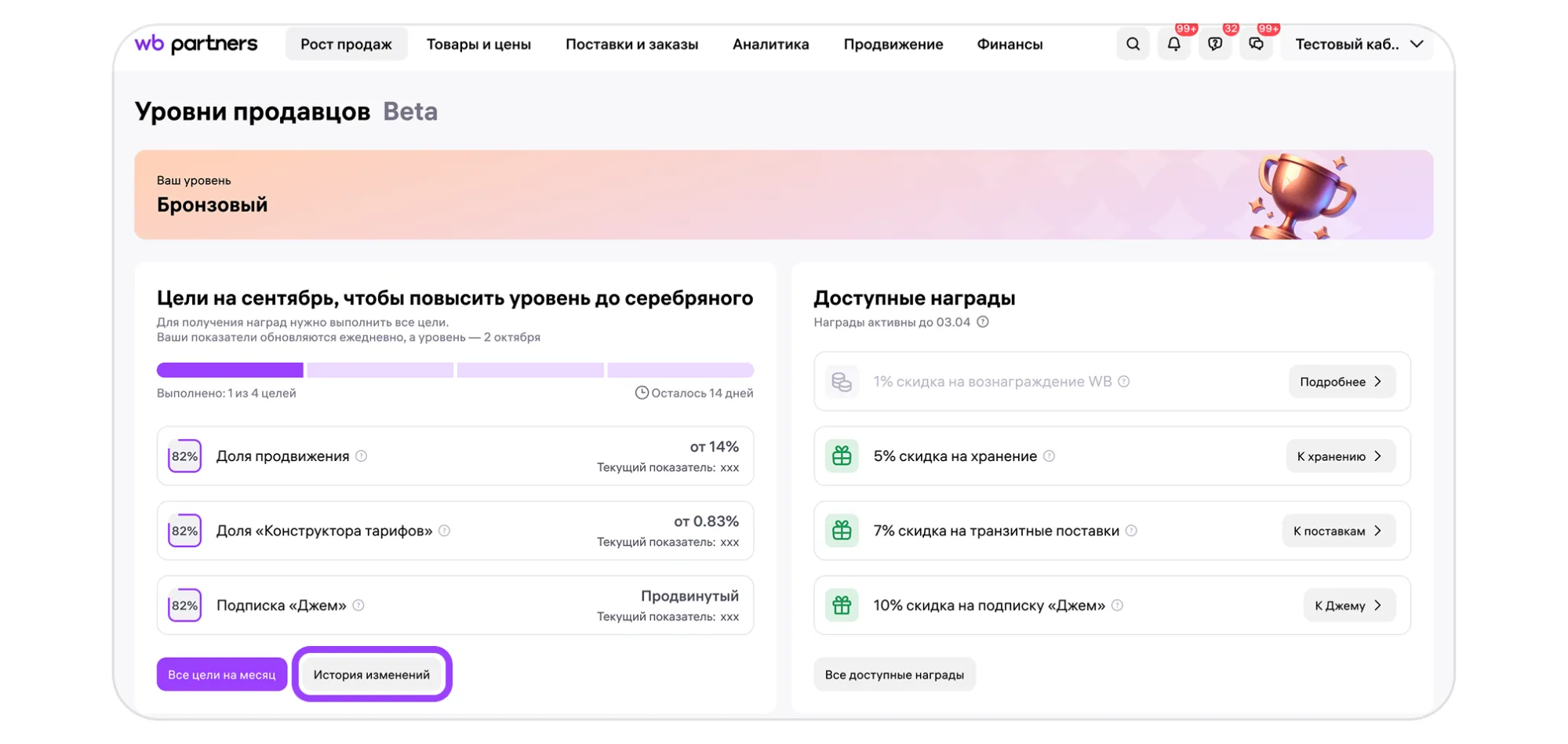Open the Товары и цены menu
Image resolution: width=1568 pixels, height=744 pixels.
click(478, 44)
